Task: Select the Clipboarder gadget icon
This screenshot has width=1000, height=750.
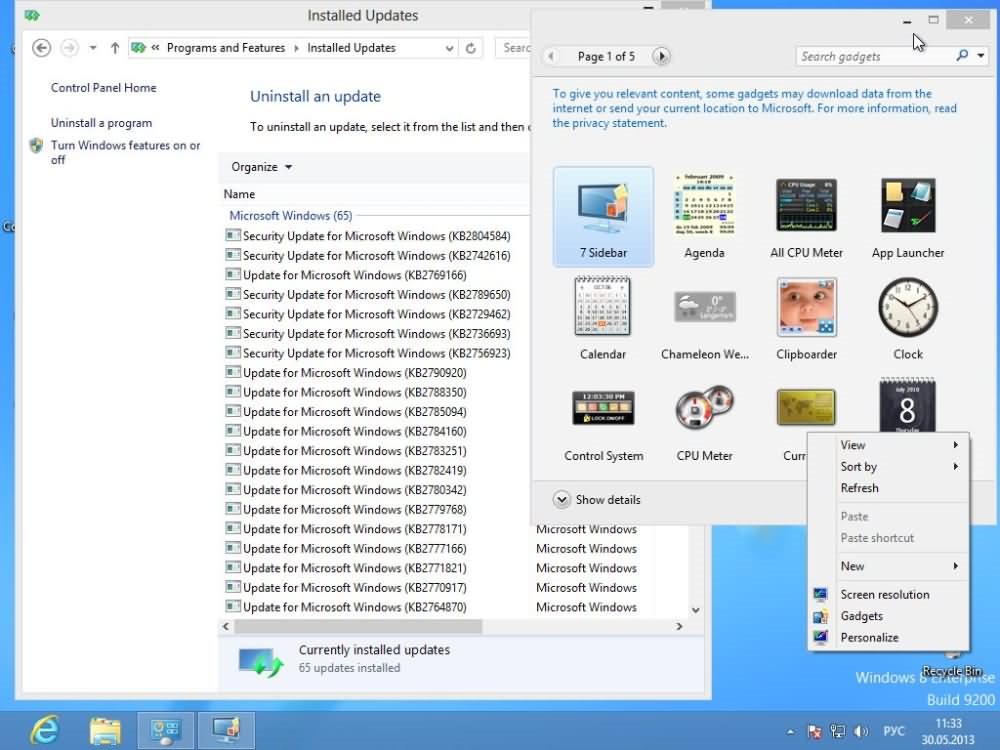Action: click(806, 307)
